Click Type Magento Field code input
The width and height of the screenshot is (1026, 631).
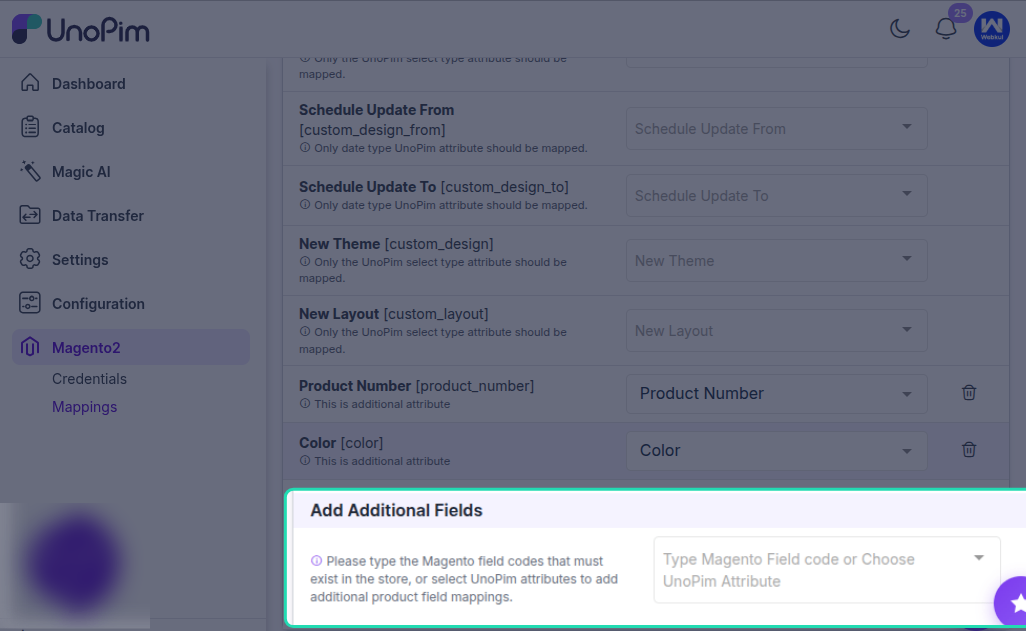pyautogui.click(x=827, y=569)
